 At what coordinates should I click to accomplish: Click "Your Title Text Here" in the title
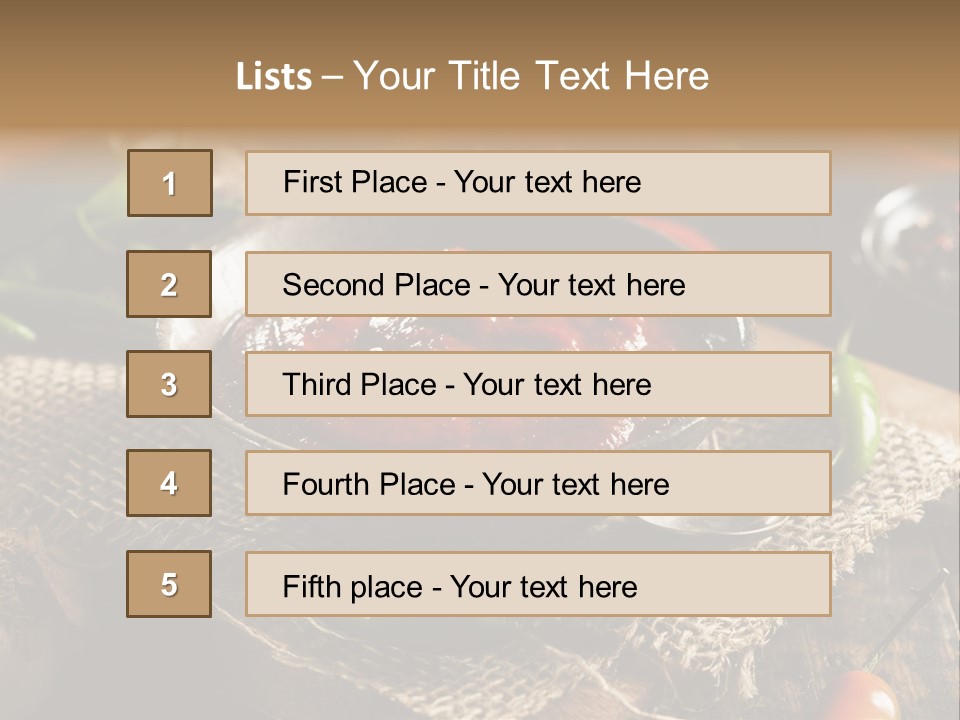(x=531, y=76)
